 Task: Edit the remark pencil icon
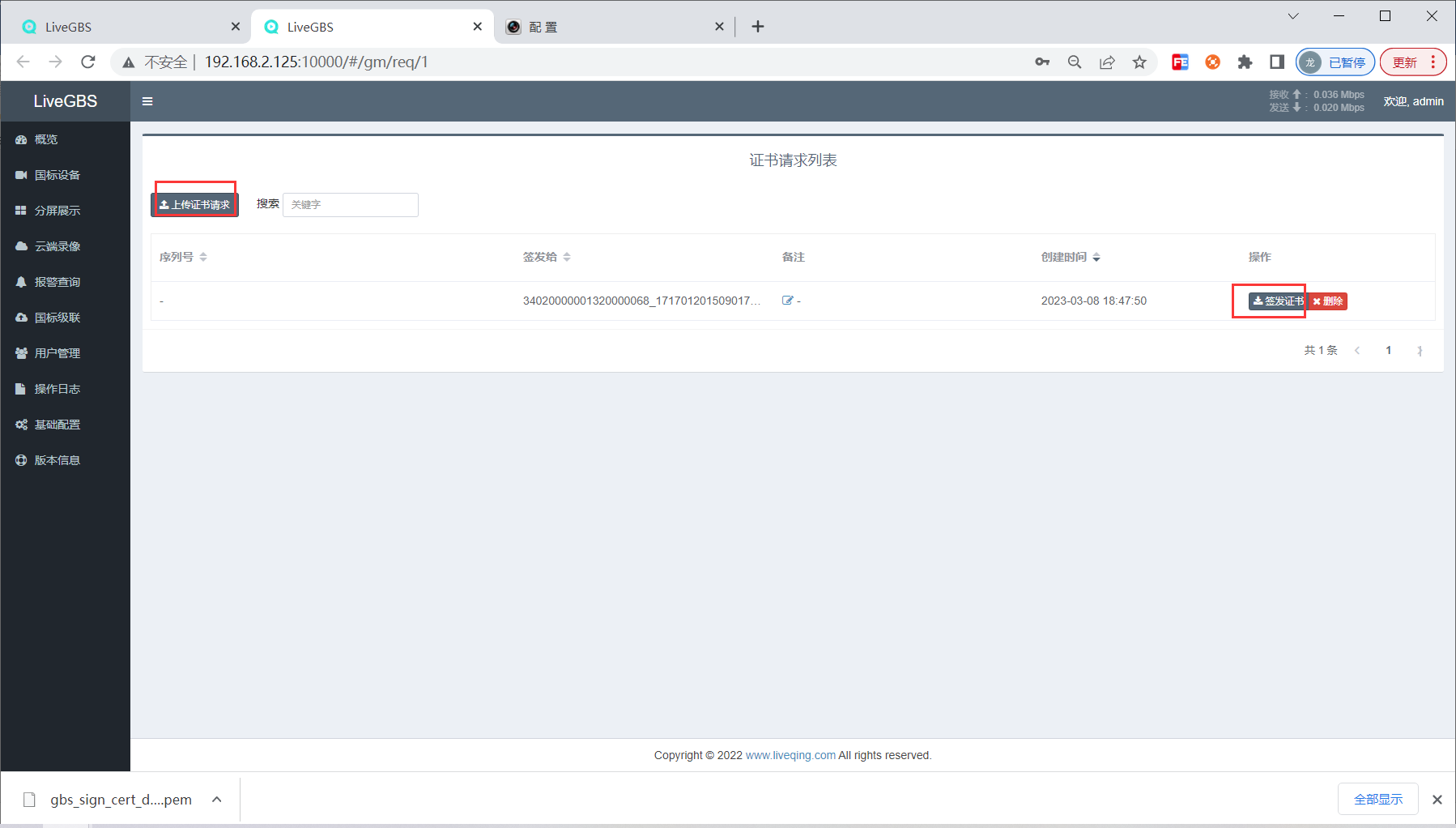[x=787, y=301]
